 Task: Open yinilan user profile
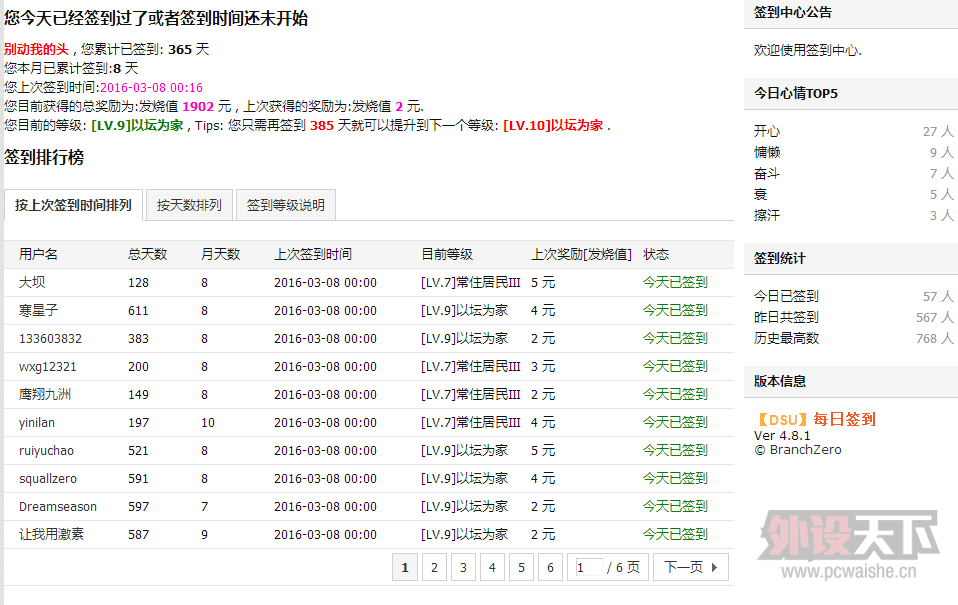(37, 423)
